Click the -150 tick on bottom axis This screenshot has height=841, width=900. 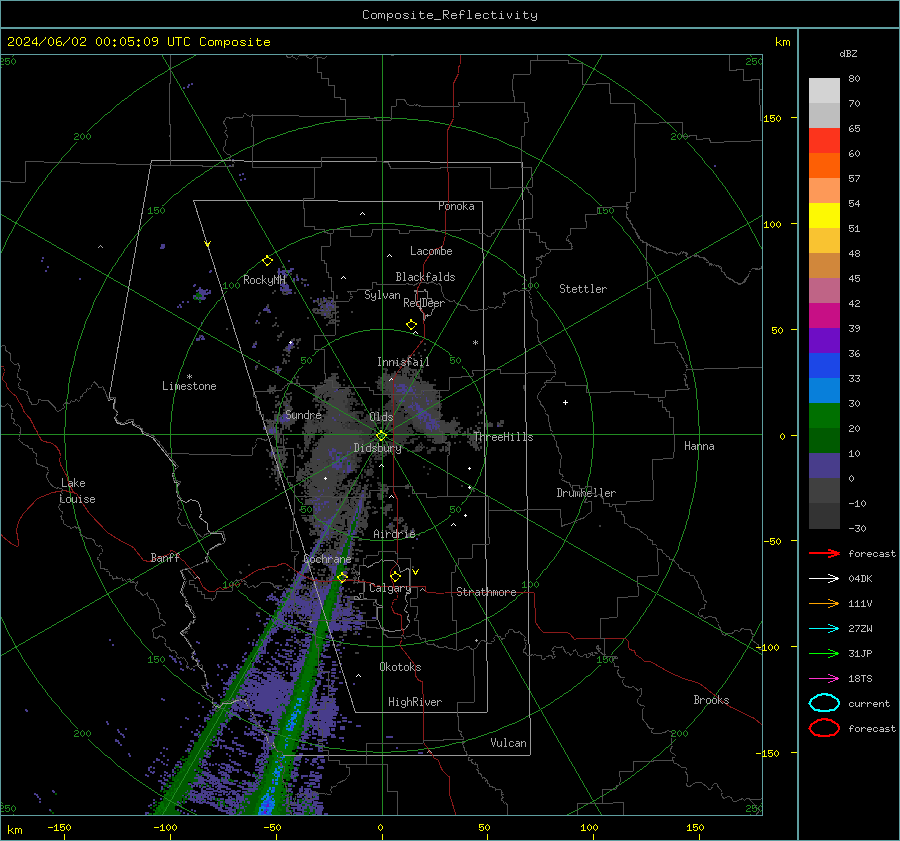(x=59, y=827)
